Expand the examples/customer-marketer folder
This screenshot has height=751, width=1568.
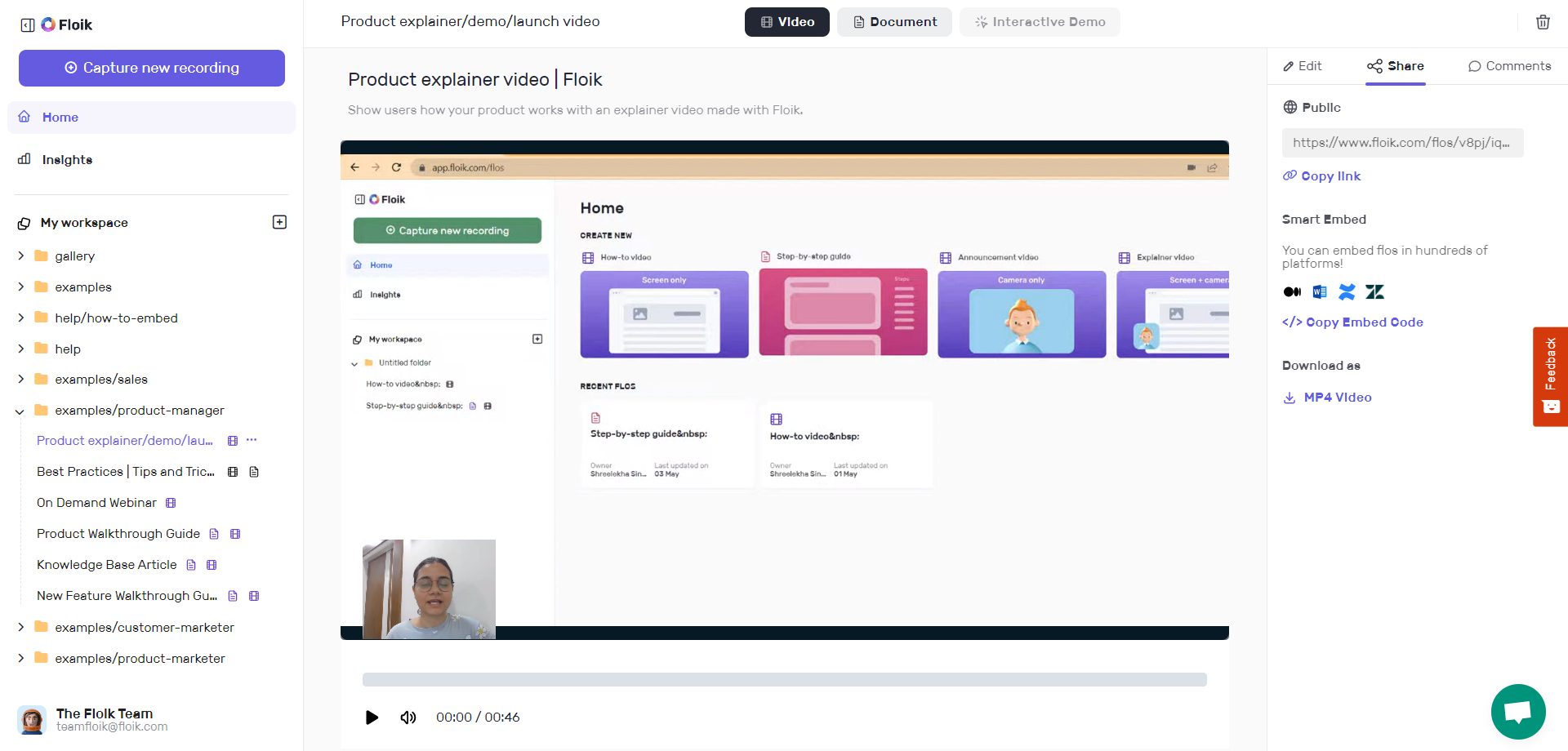[x=20, y=627]
